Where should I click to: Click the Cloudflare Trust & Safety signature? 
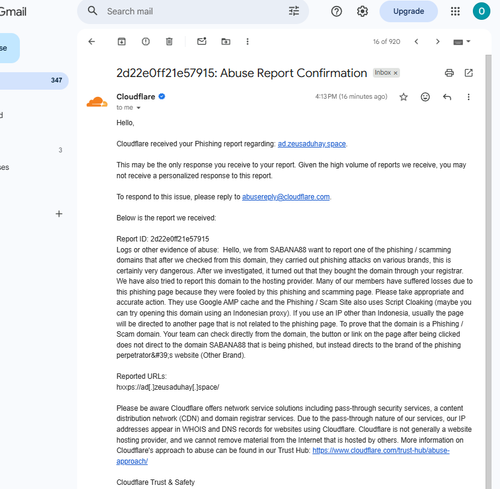click(x=155, y=482)
